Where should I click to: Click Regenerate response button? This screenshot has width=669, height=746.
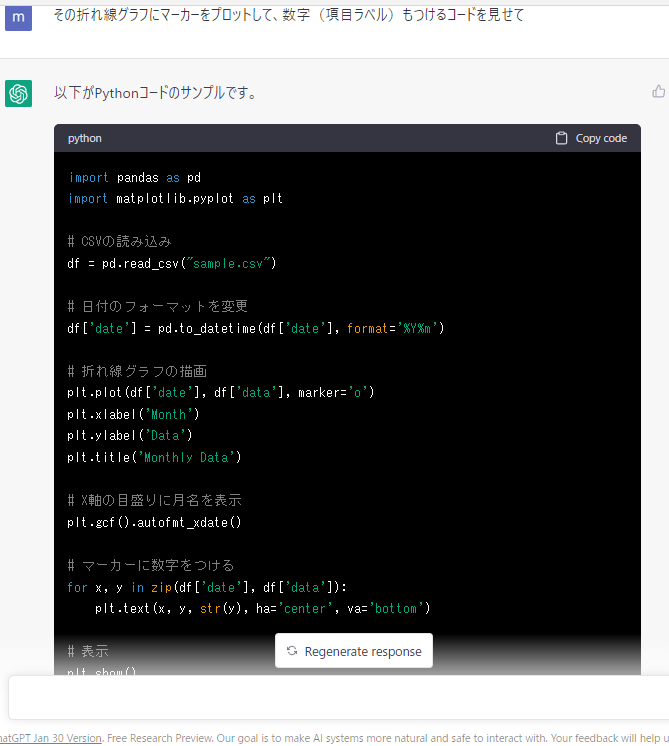tap(354, 650)
